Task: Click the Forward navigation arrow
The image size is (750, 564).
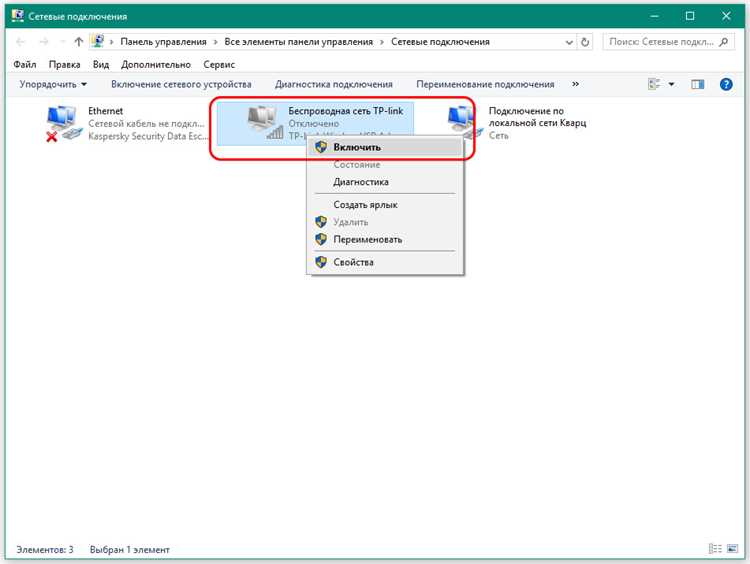Action: 44,42
